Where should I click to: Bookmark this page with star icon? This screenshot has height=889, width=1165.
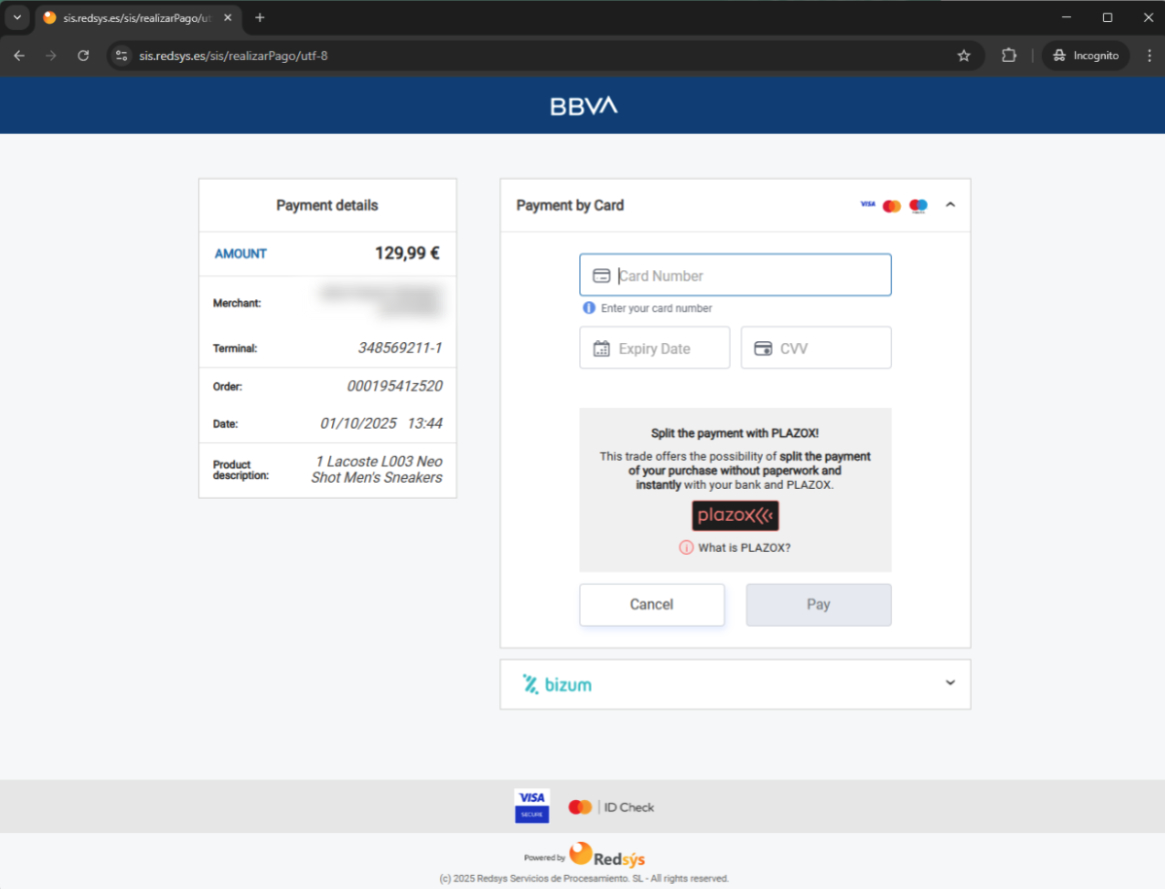[964, 56]
